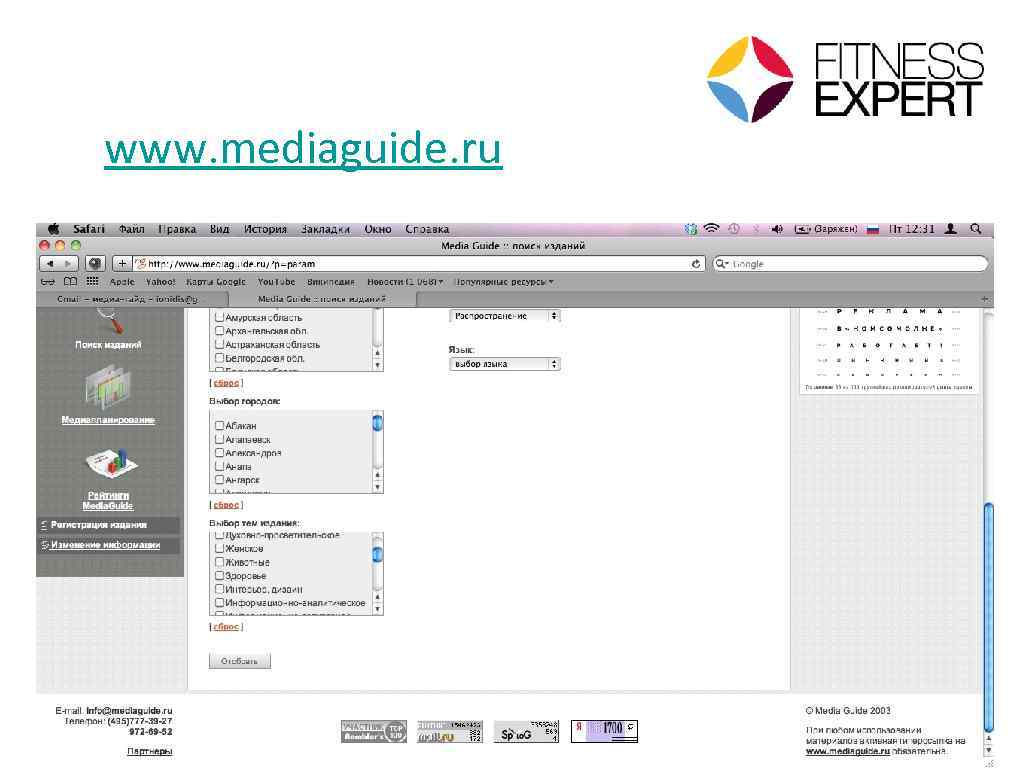Check the Астраханская область checkbox

[219, 344]
